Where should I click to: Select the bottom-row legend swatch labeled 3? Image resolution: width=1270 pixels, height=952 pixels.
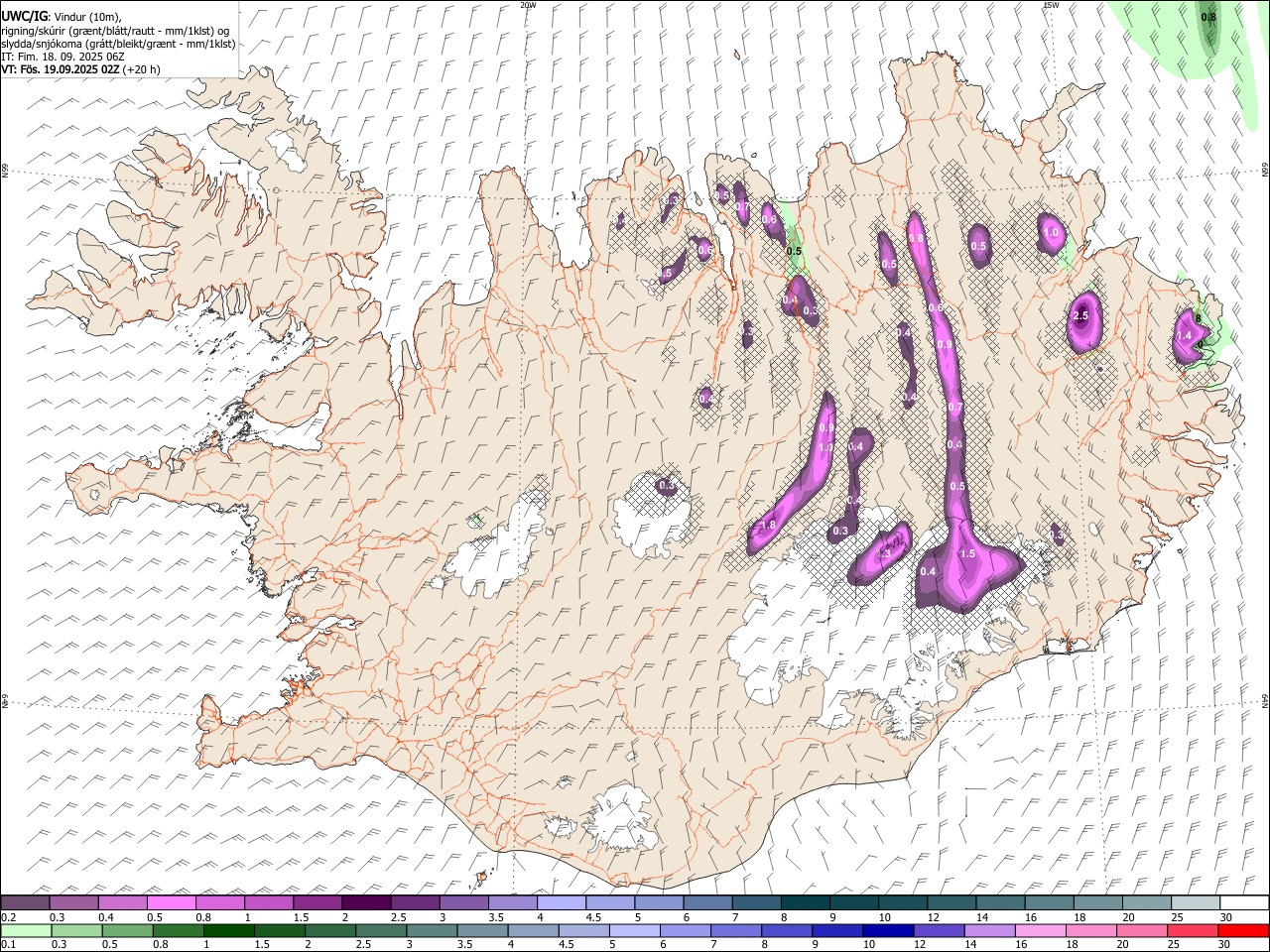point(432,930)
